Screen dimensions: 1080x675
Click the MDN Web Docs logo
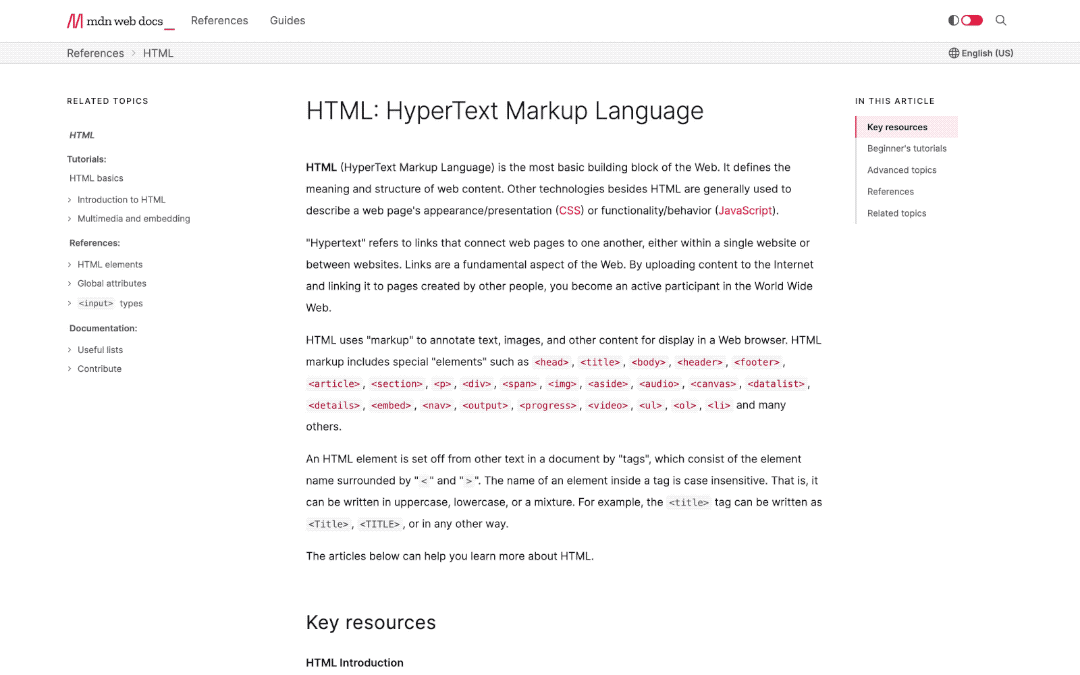coord(120,21)
